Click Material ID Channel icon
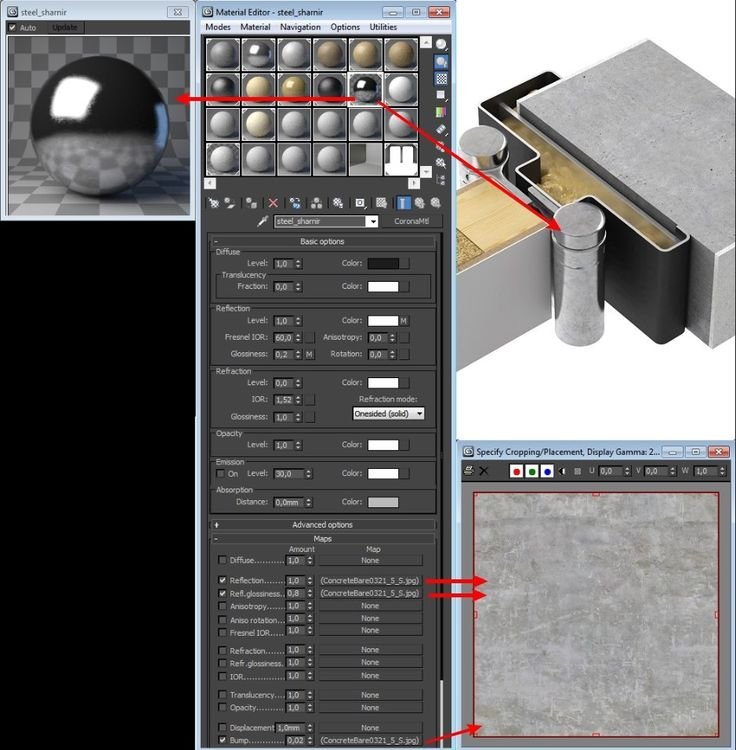This screenshot has height=750, width=736. point(360,203)
